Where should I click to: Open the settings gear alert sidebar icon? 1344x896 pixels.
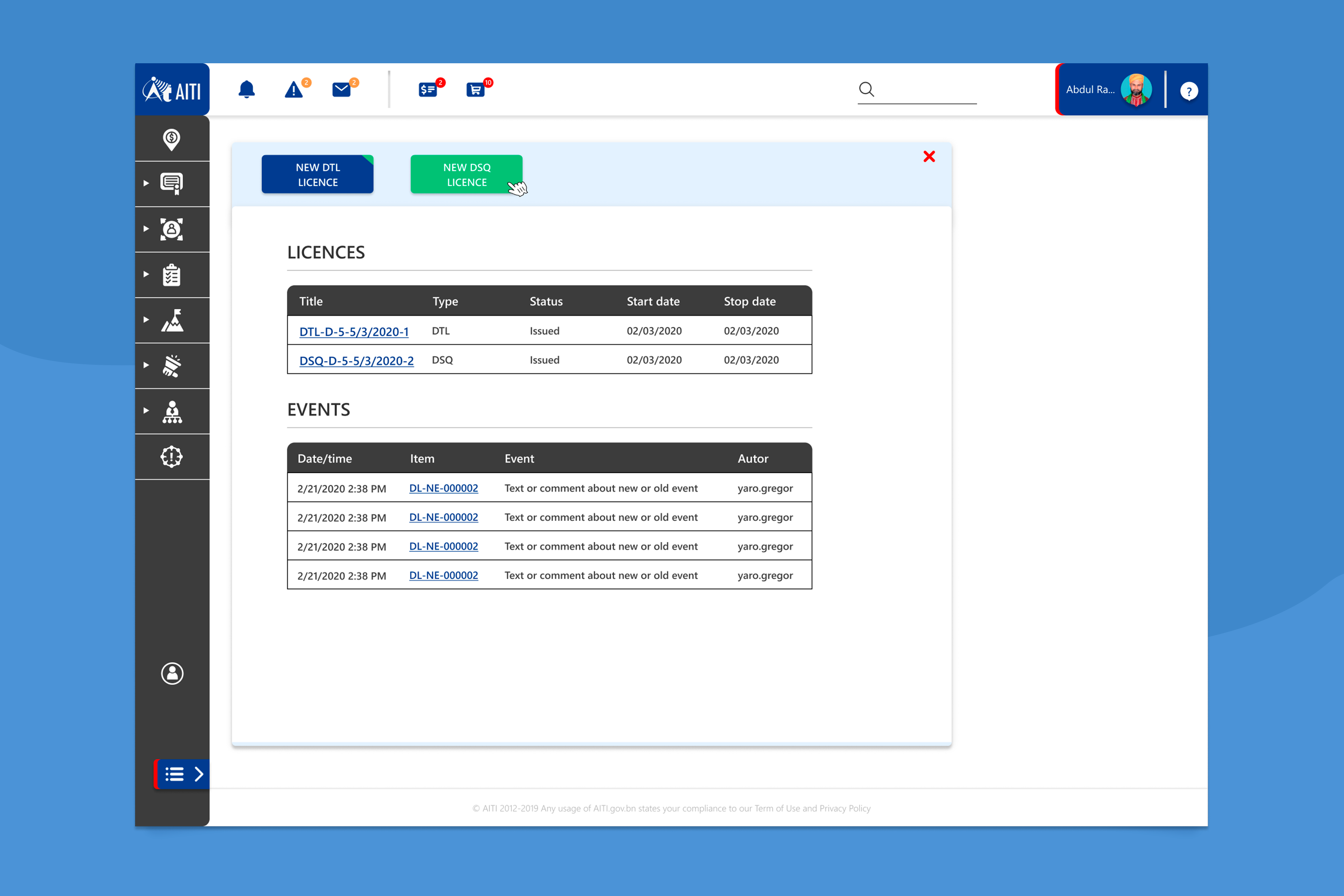click(x=171, y=456)
